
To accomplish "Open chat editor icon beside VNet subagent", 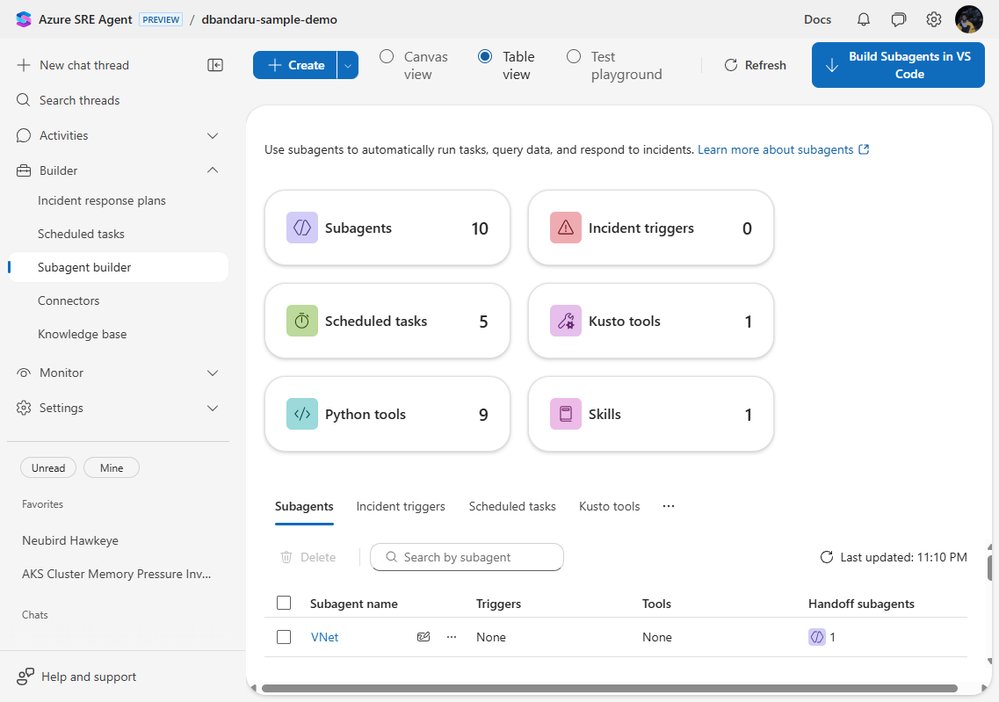I will click(423, 637).
